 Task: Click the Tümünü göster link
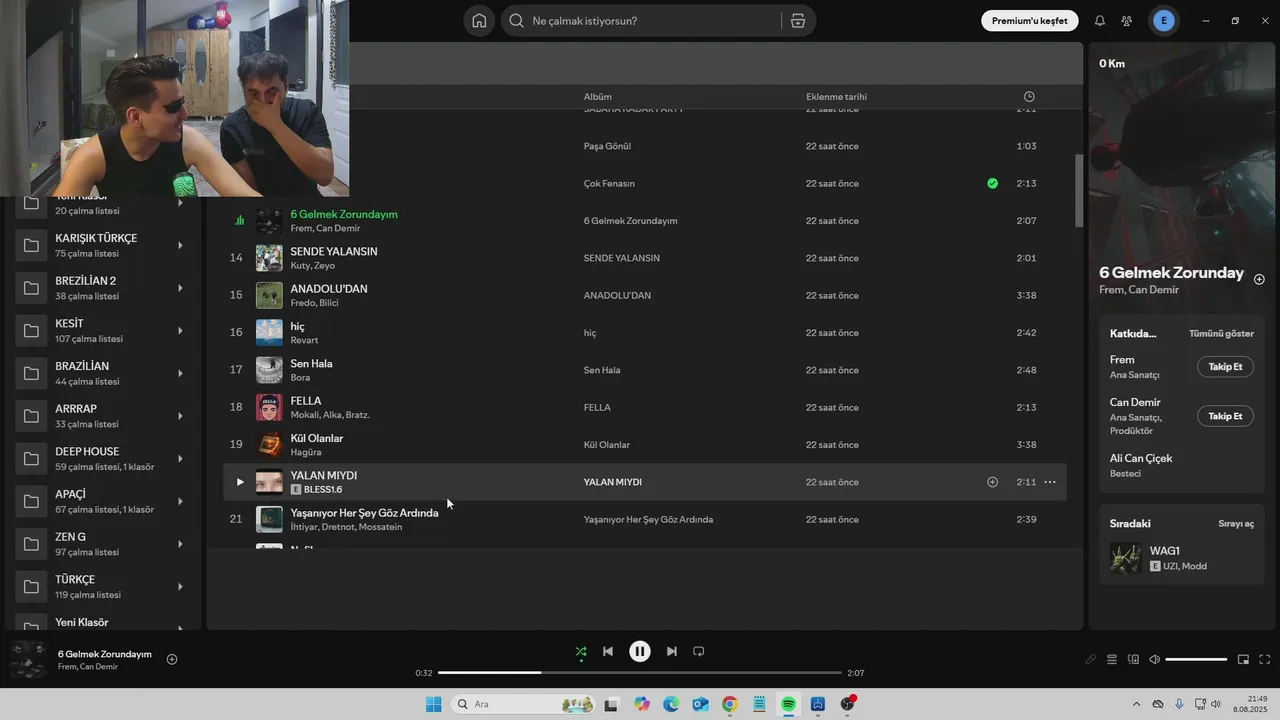[x=1221, y=333]
